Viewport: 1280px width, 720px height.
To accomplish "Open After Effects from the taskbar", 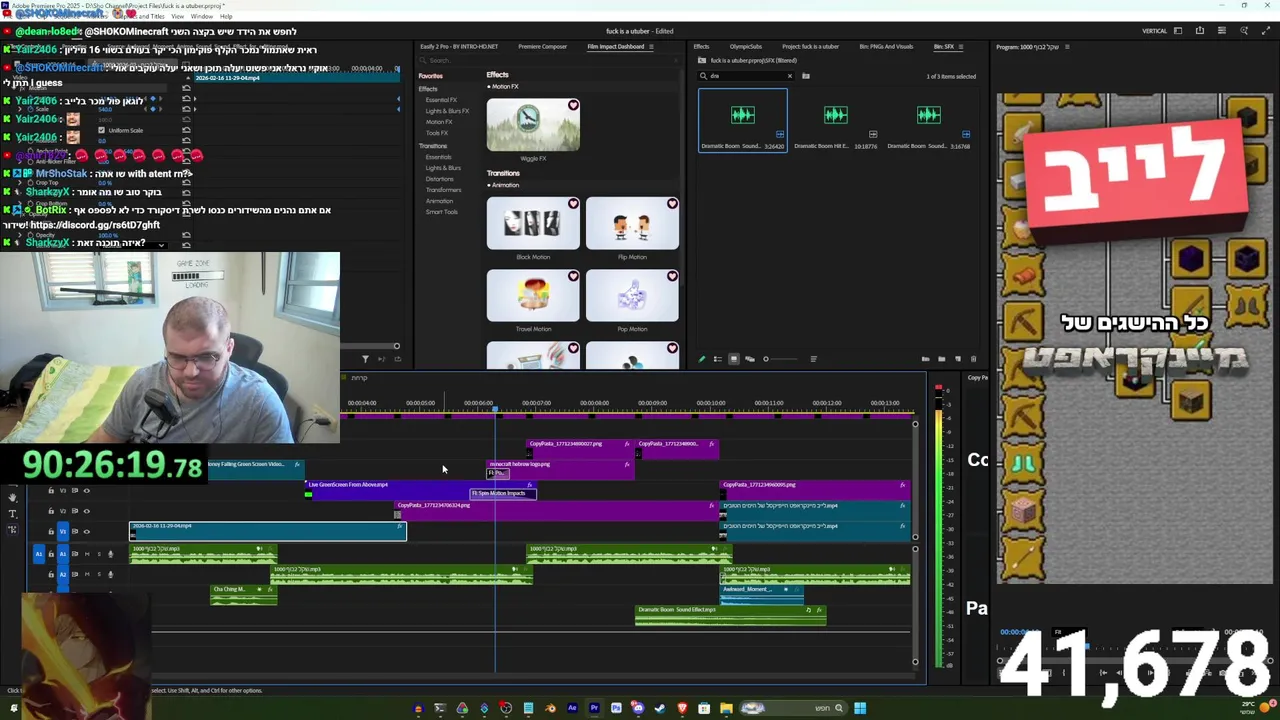I will [x=572, y=708].
